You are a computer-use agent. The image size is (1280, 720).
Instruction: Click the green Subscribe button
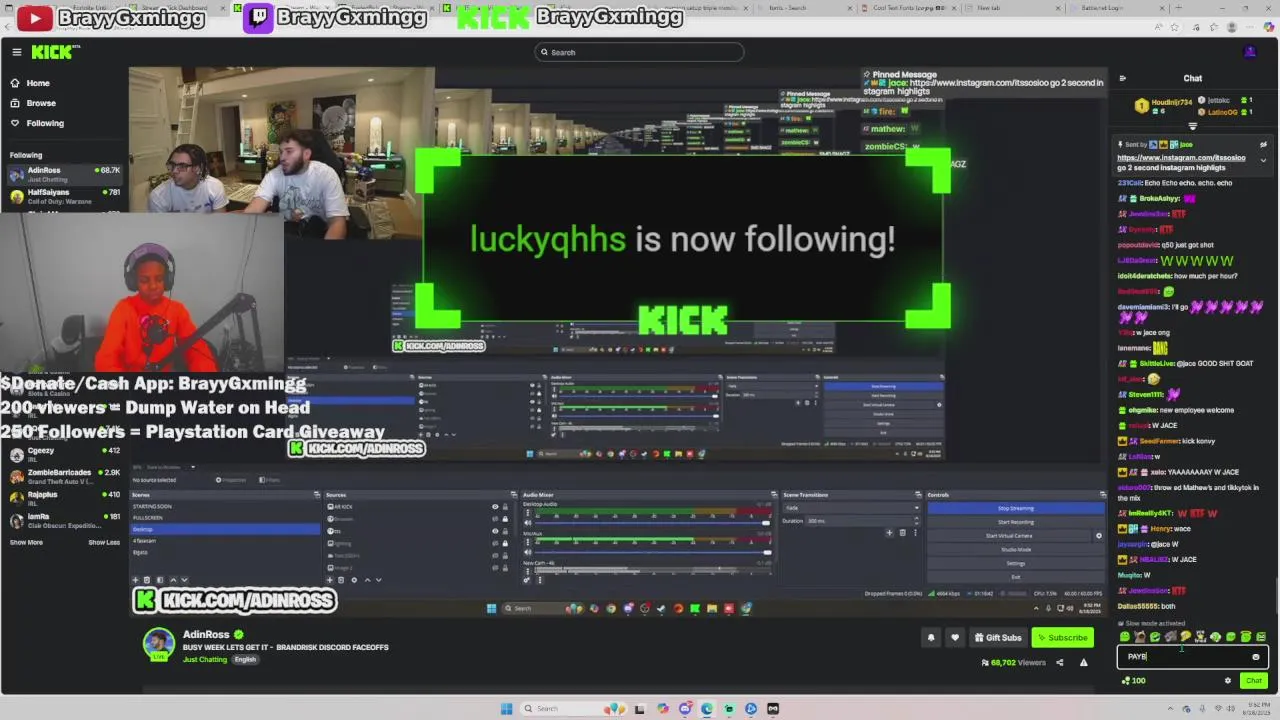tap(1062, 637)
